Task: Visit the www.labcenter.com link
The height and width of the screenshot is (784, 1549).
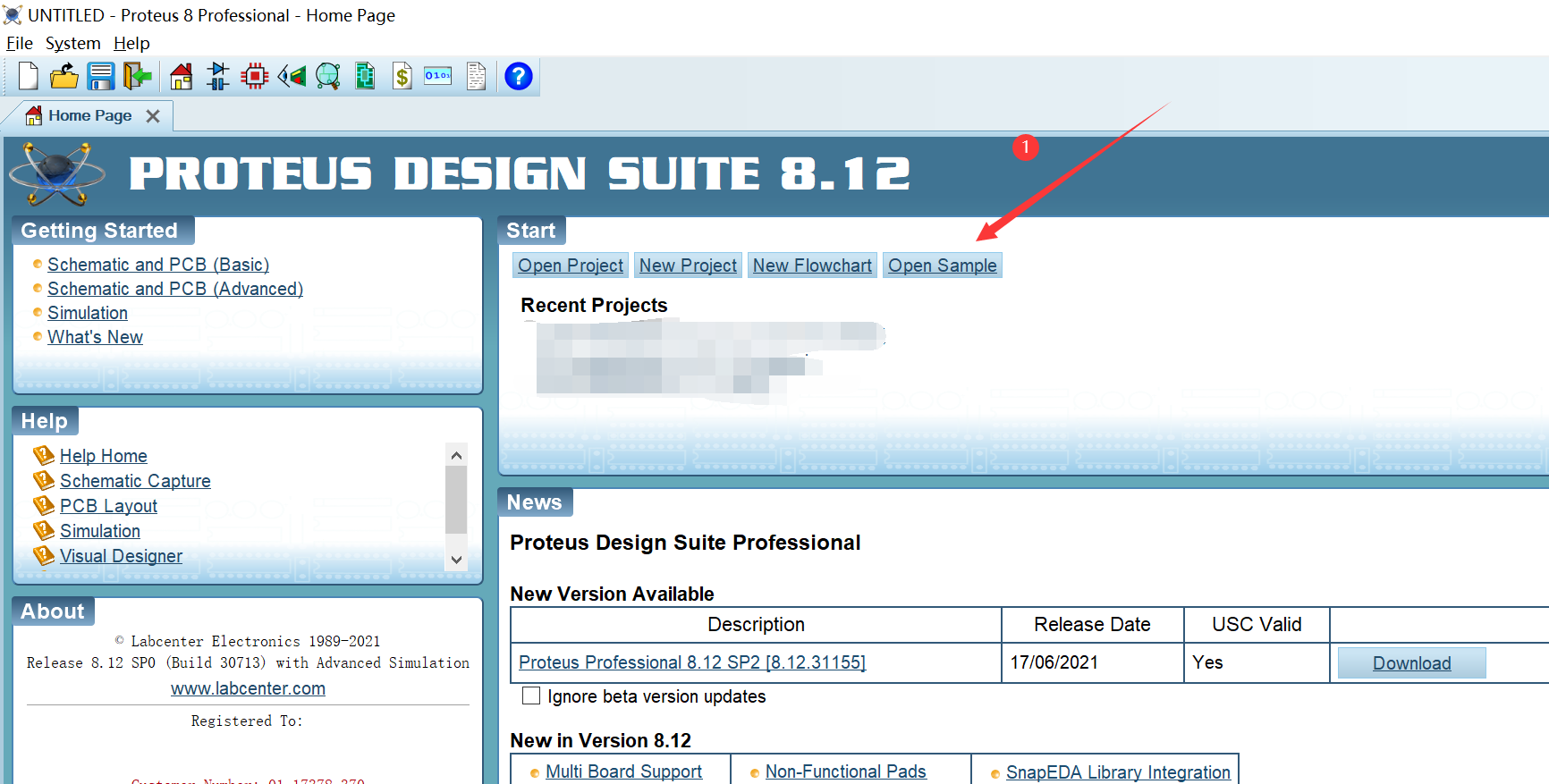Action: point(248,688)
